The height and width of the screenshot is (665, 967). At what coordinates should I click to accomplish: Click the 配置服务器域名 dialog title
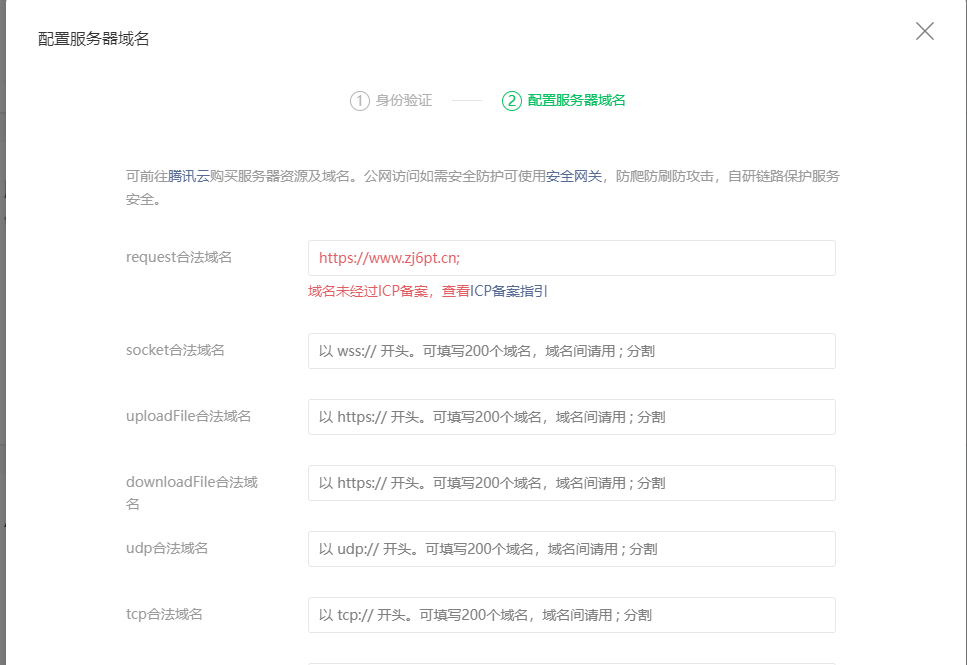[94, 39]
